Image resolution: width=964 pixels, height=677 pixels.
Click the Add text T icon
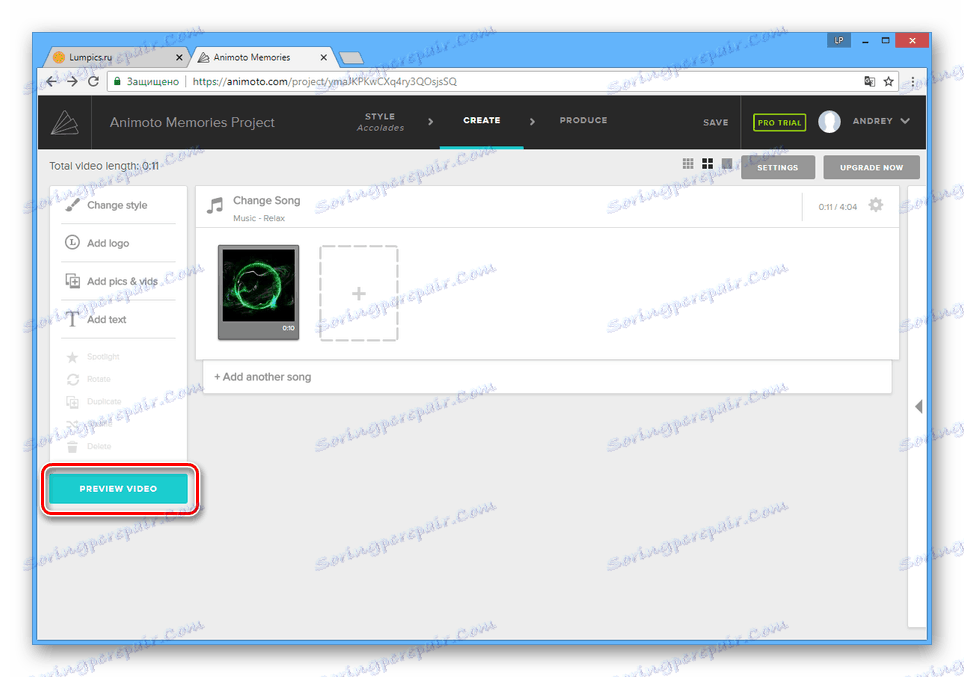(x=73, y=319)
